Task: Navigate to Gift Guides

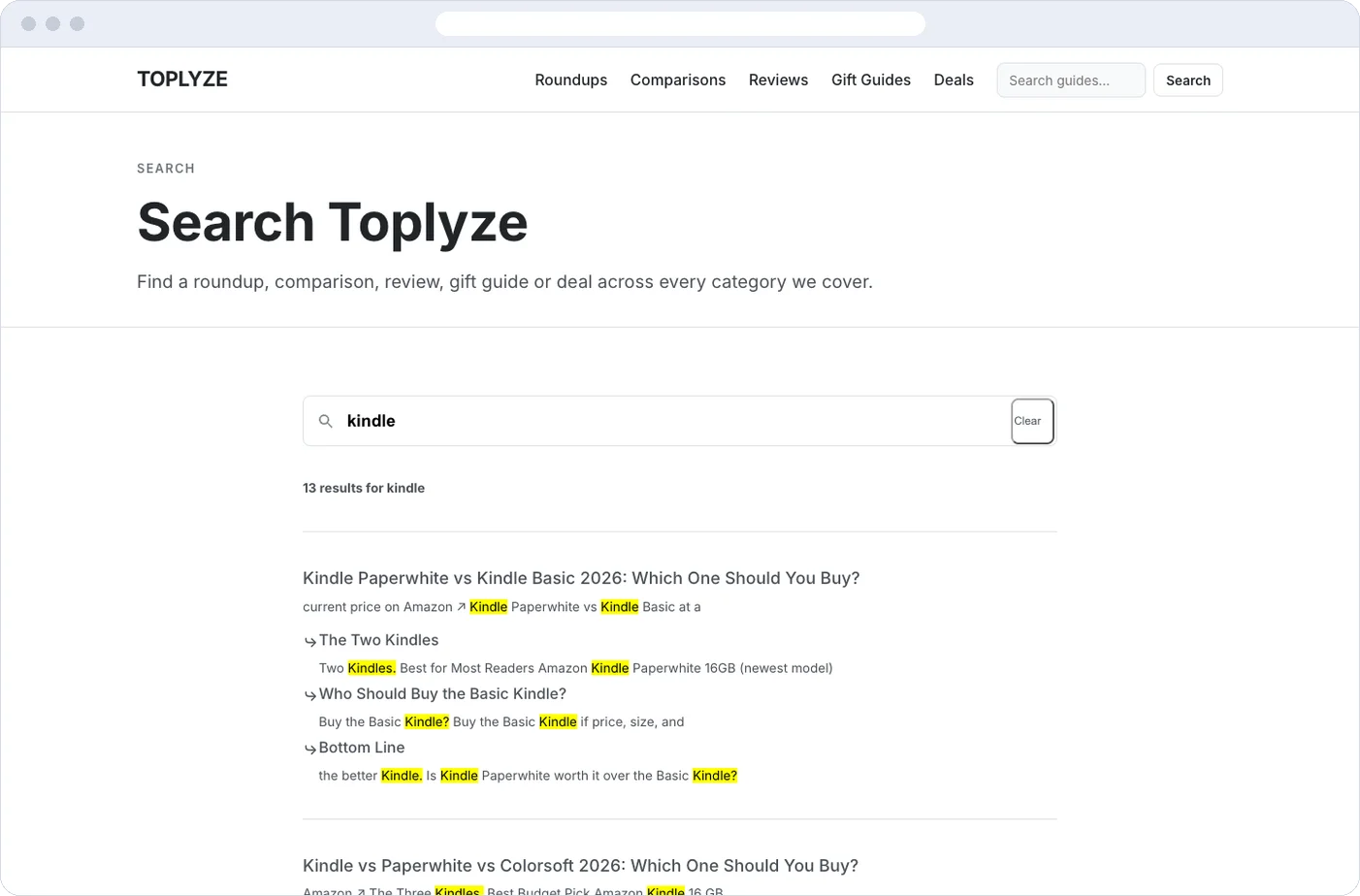Action: pyautogui.click(x=871, y=80)
